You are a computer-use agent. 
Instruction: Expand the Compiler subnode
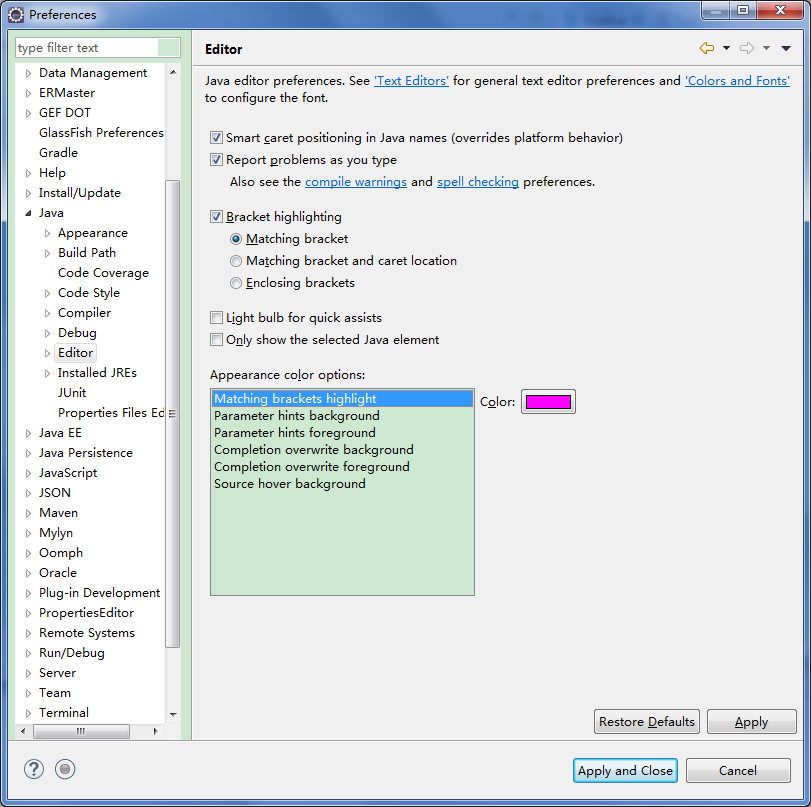[x=48, y=313]
